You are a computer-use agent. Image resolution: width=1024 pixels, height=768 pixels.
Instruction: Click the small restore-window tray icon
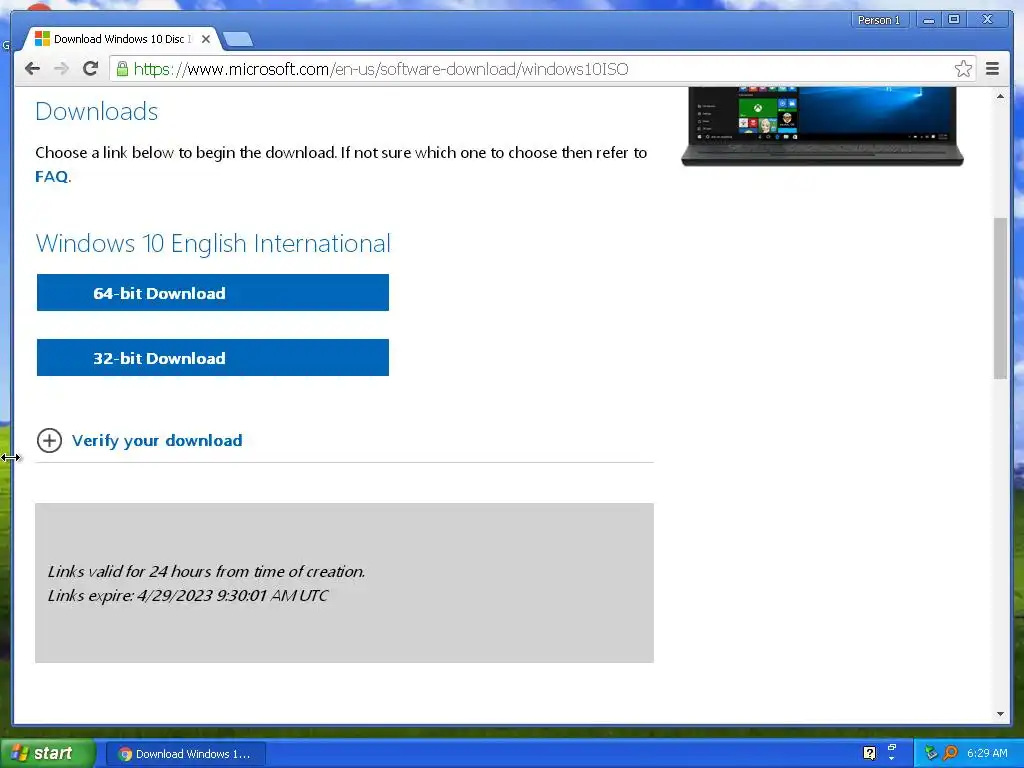click(891, 748)
